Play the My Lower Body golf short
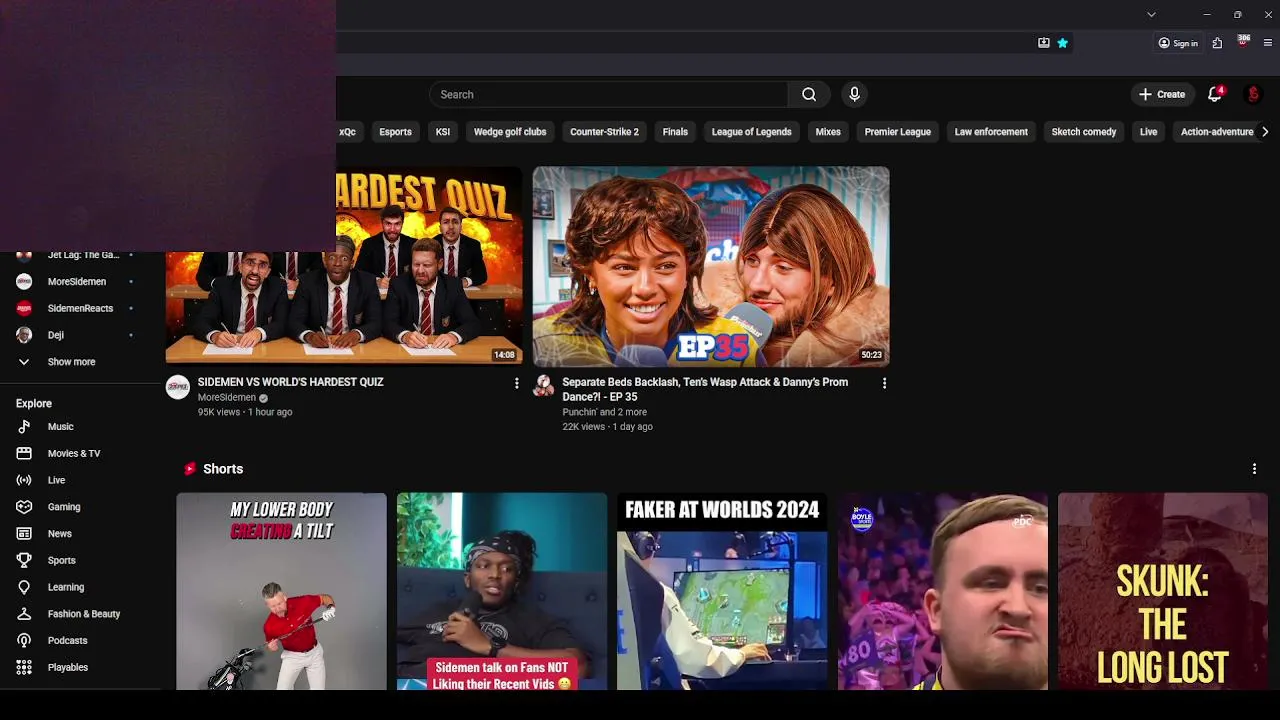 click(281, 591)
